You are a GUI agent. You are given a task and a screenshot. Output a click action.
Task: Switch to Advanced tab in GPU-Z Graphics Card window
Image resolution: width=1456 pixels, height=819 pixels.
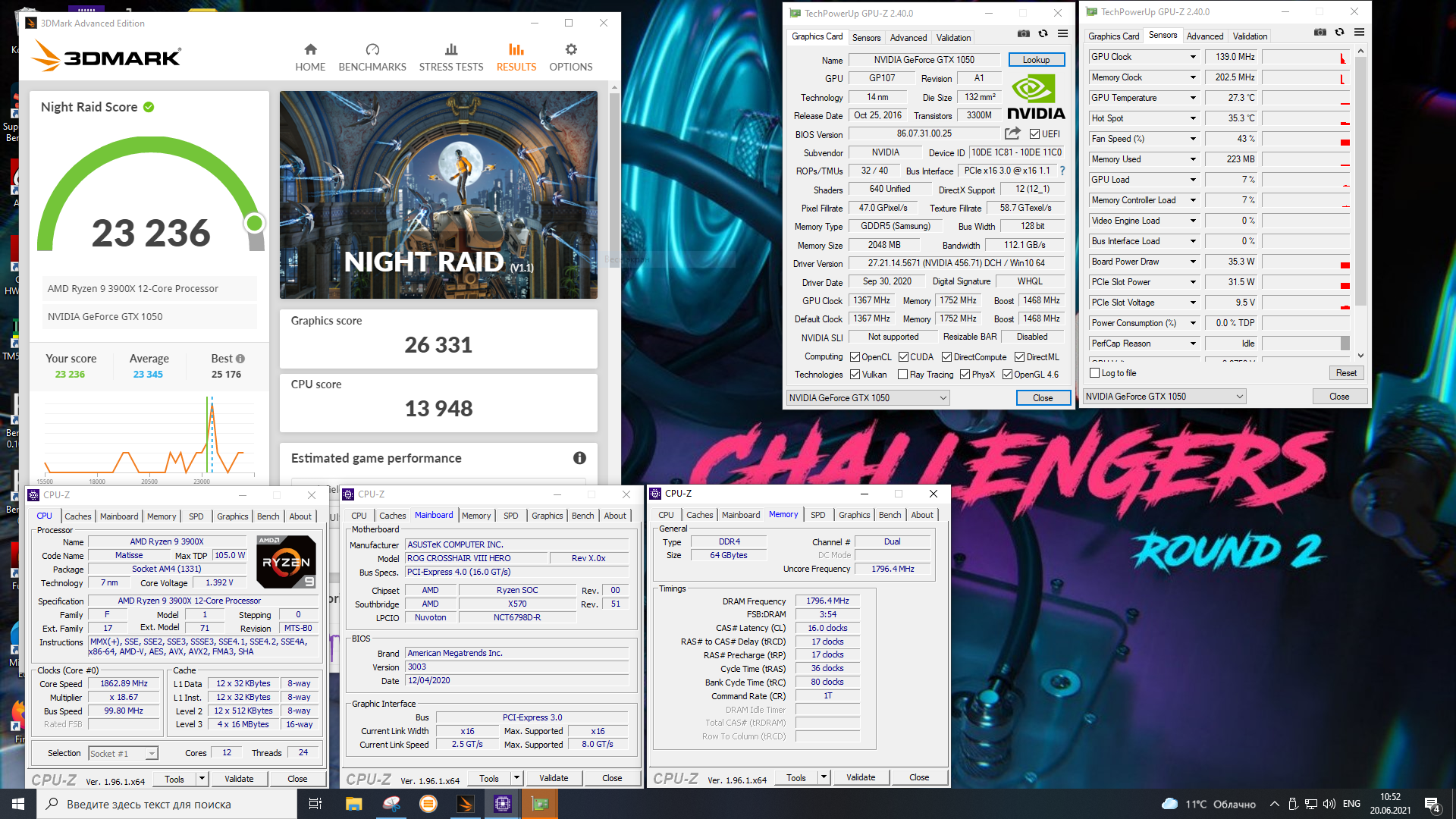click(x=908, y=37)
